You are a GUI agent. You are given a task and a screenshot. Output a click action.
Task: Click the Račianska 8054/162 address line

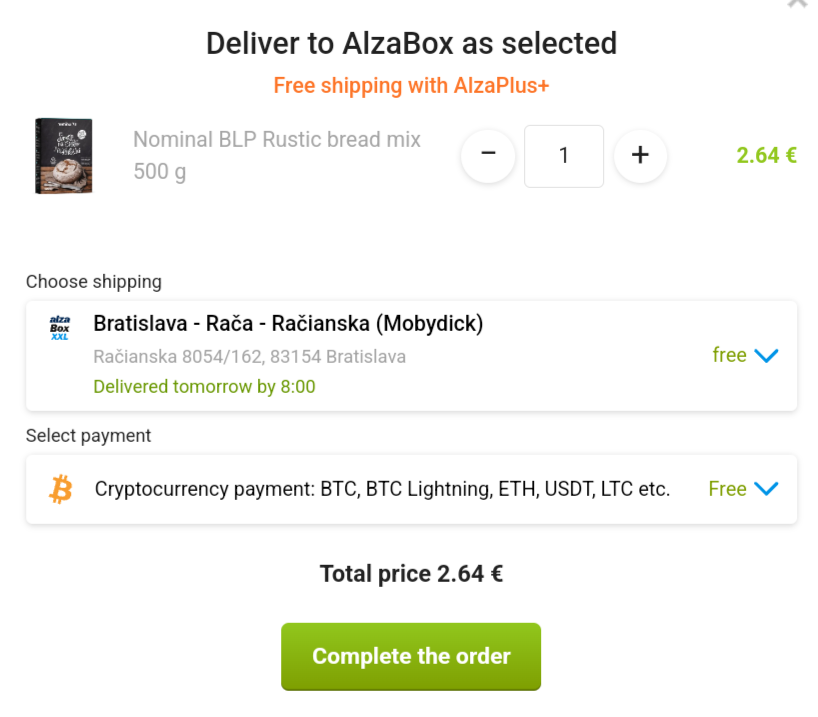click(x=249, y=356)
